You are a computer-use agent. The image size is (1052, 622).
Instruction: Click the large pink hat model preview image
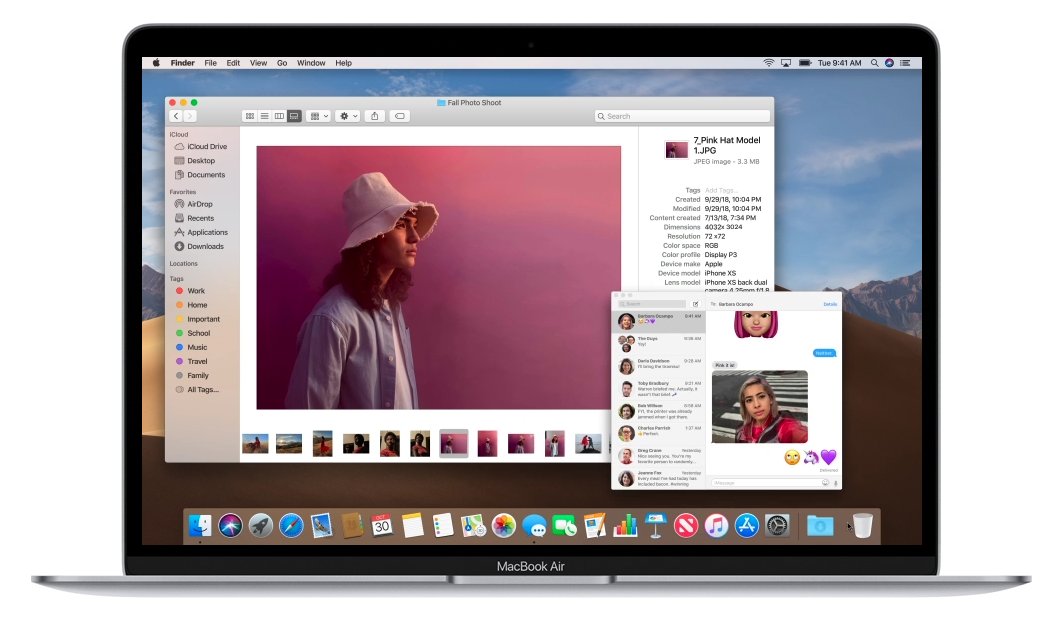(x=438, y=277)
